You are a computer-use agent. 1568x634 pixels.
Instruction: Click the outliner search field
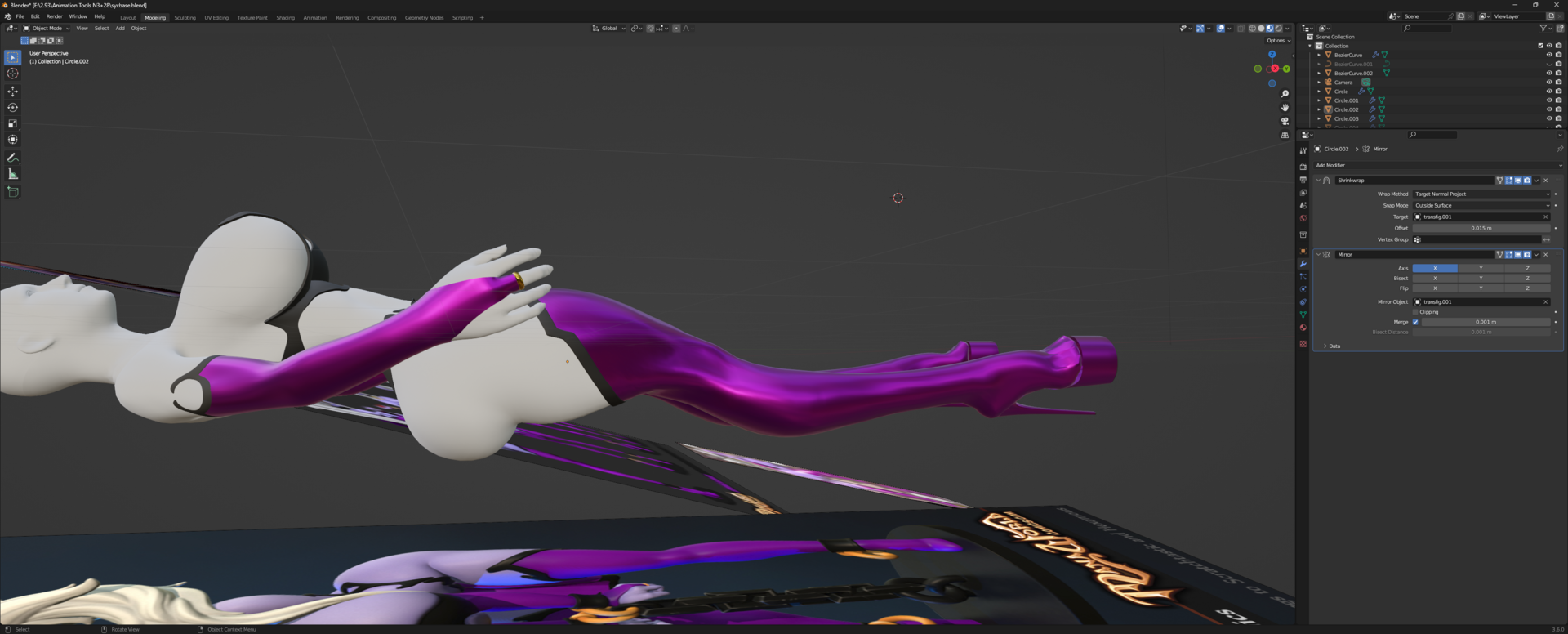[1427, 28]
